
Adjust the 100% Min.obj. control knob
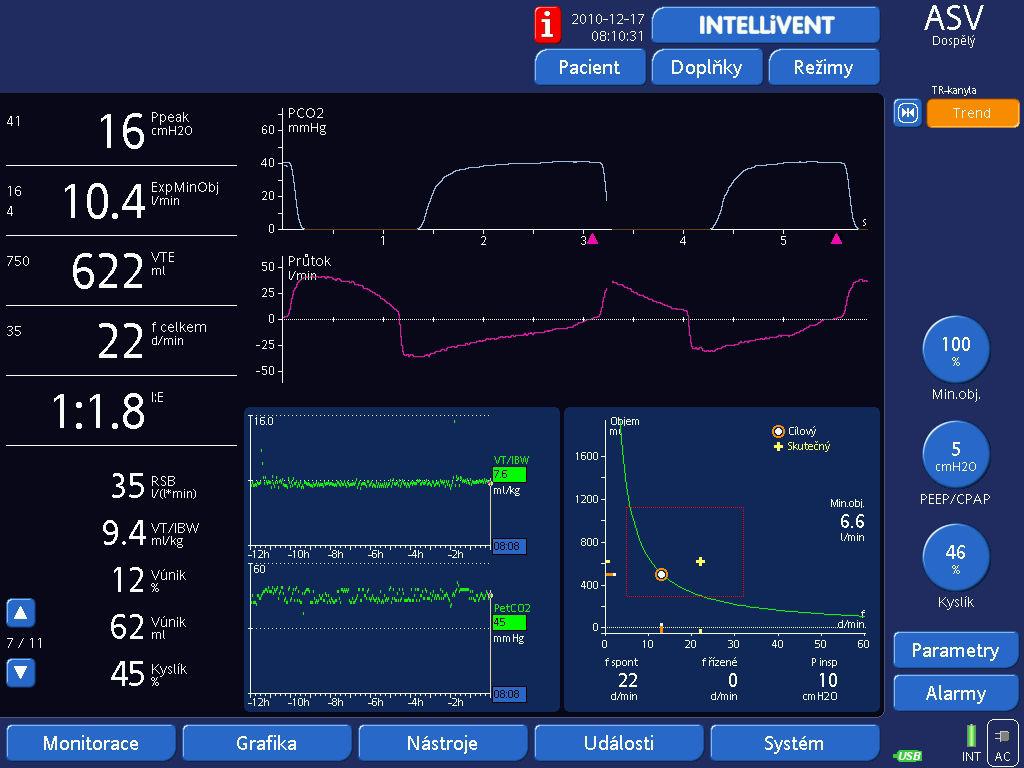click(955, 349)
